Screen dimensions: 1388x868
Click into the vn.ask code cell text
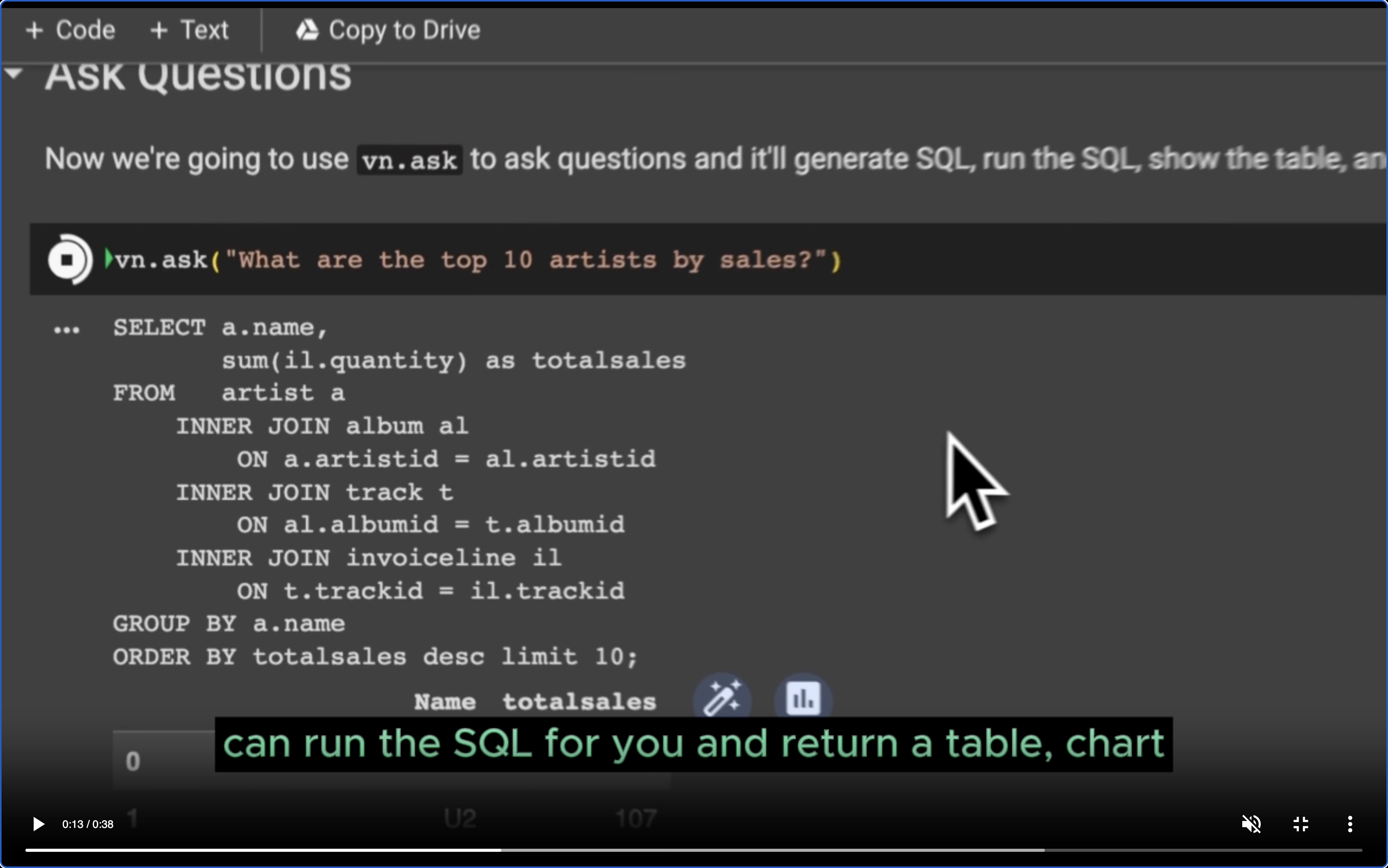point(477,260)
